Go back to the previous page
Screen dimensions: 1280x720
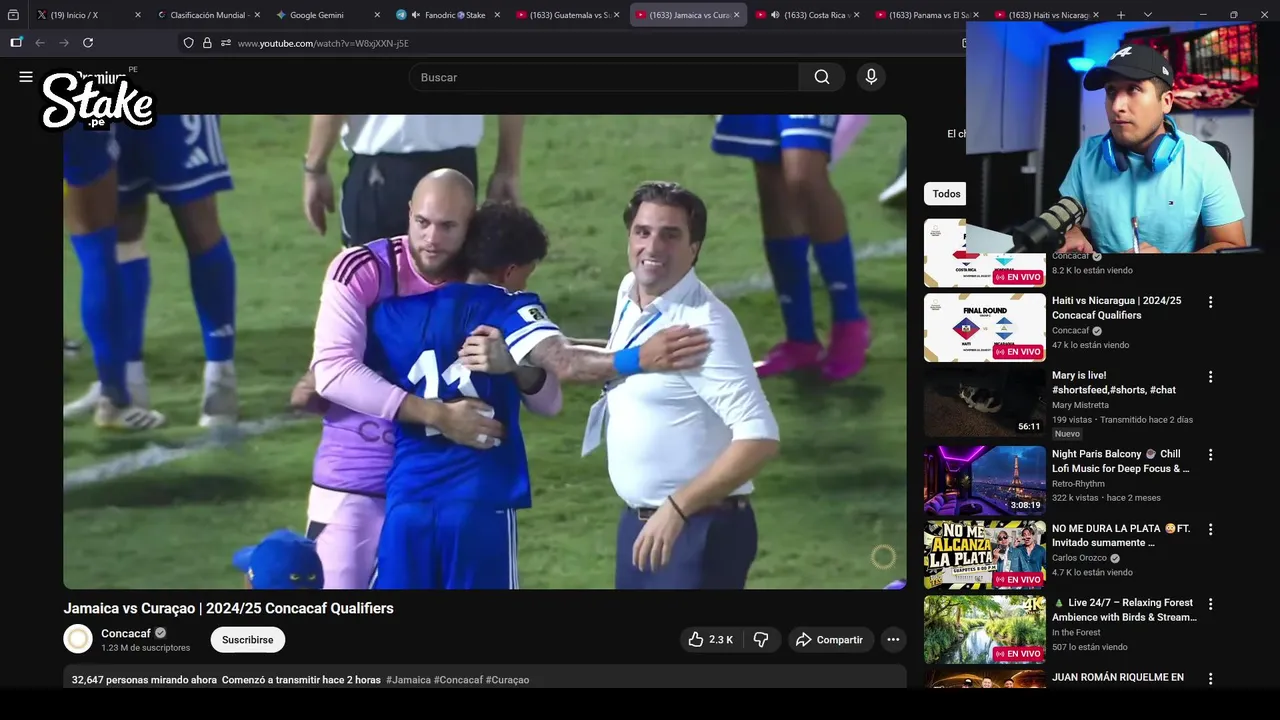[x=40, y=43]
